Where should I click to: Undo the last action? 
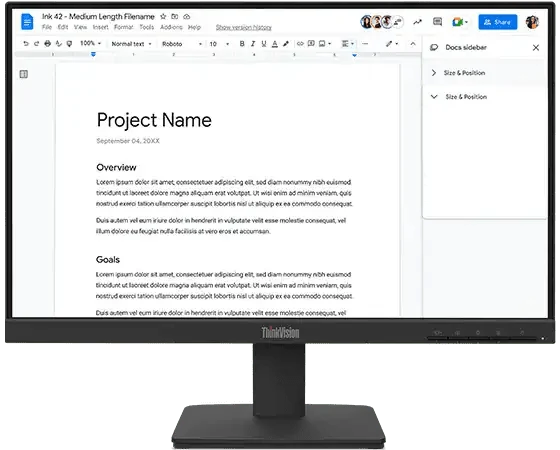[x=26, y=44]
